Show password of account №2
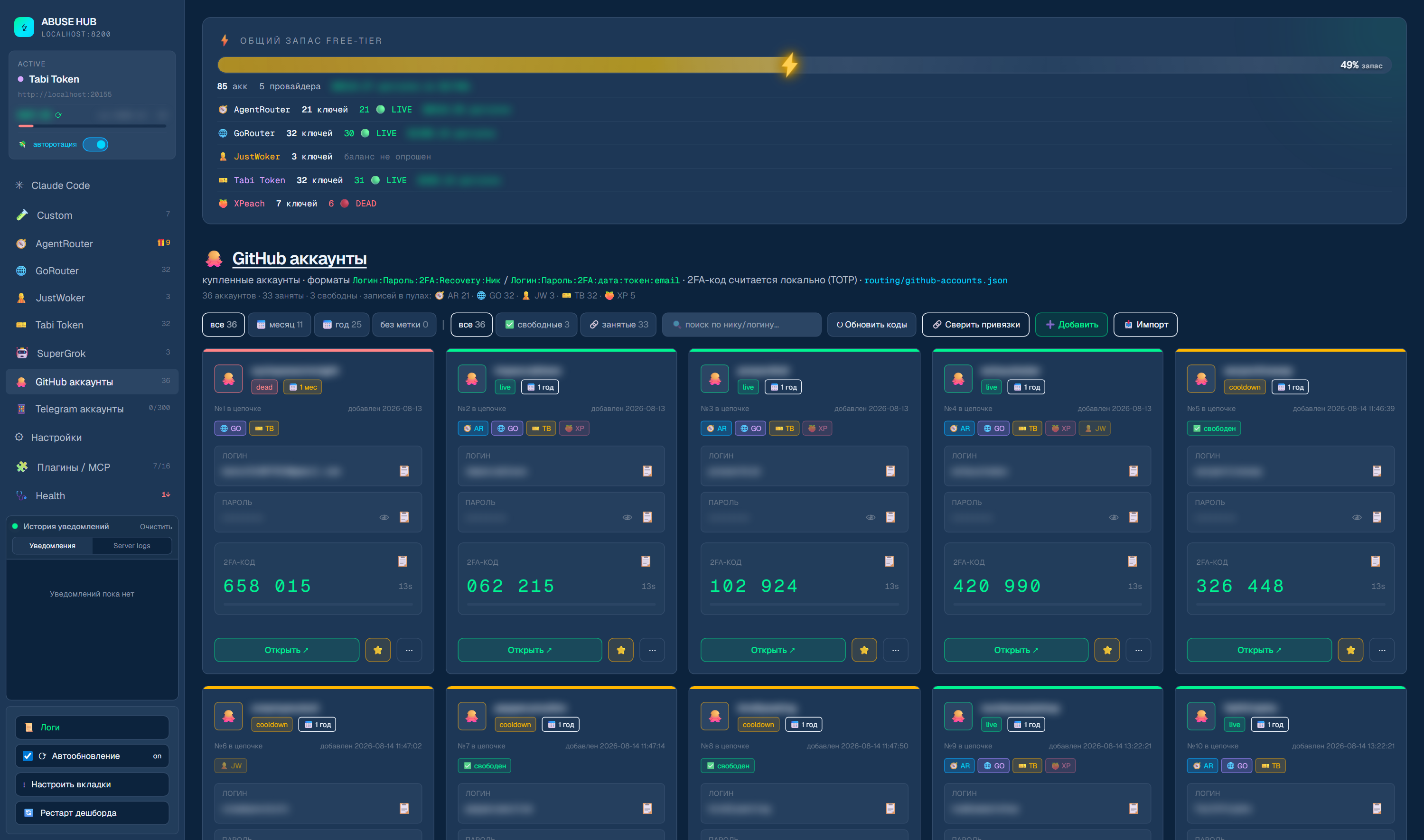This screenshot has height=840, width=1424. 627,517
